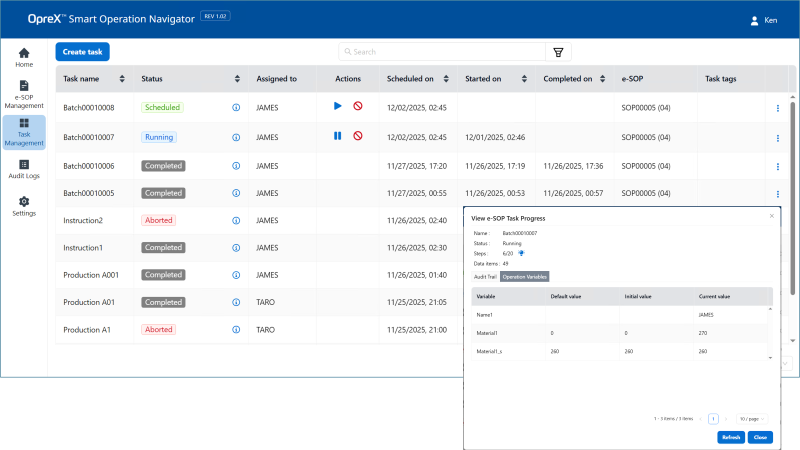Abort Batch00010008 using the red cancel icon

click(358, 106)
